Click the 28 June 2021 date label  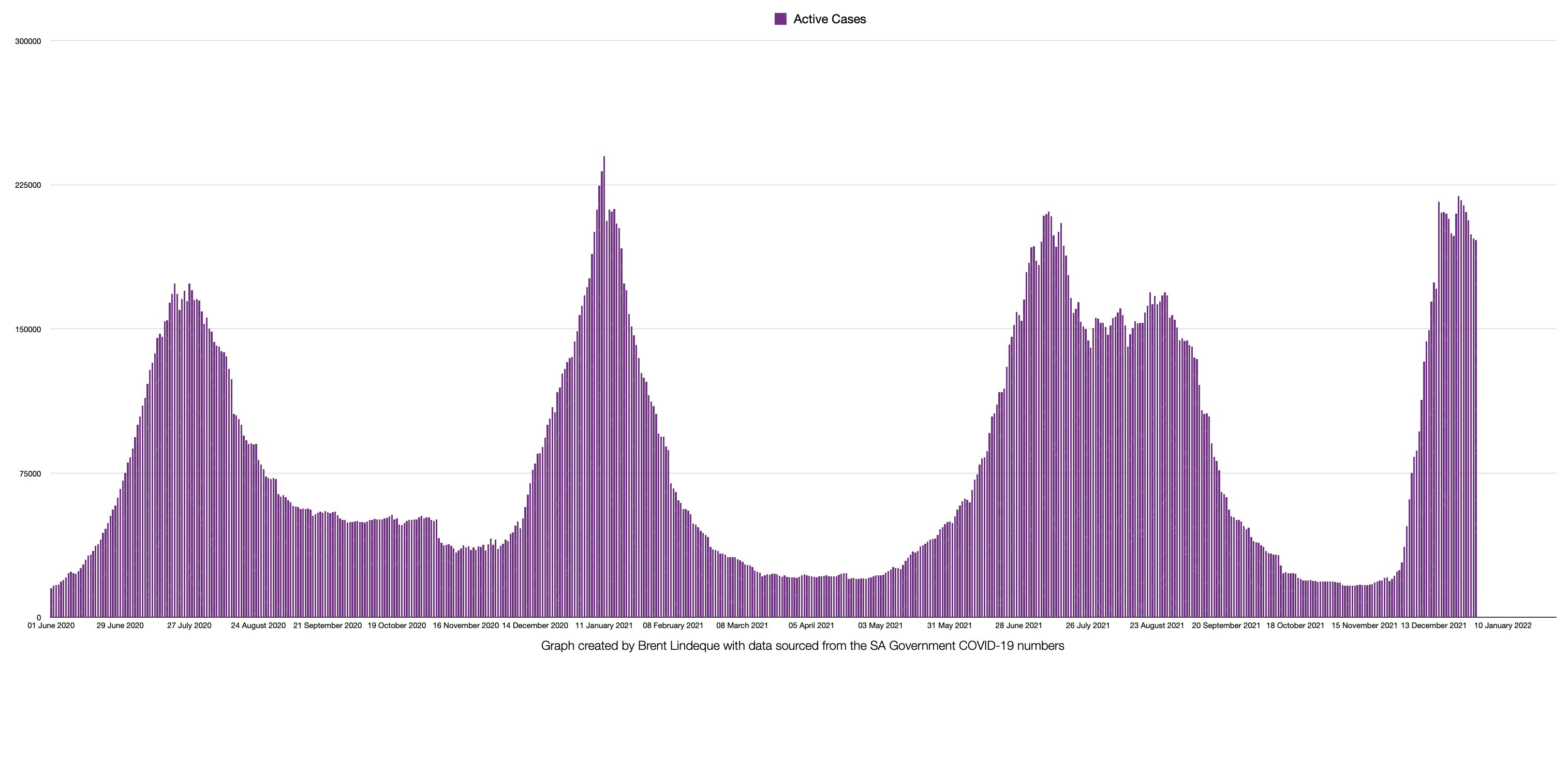tap(1019, 626)
